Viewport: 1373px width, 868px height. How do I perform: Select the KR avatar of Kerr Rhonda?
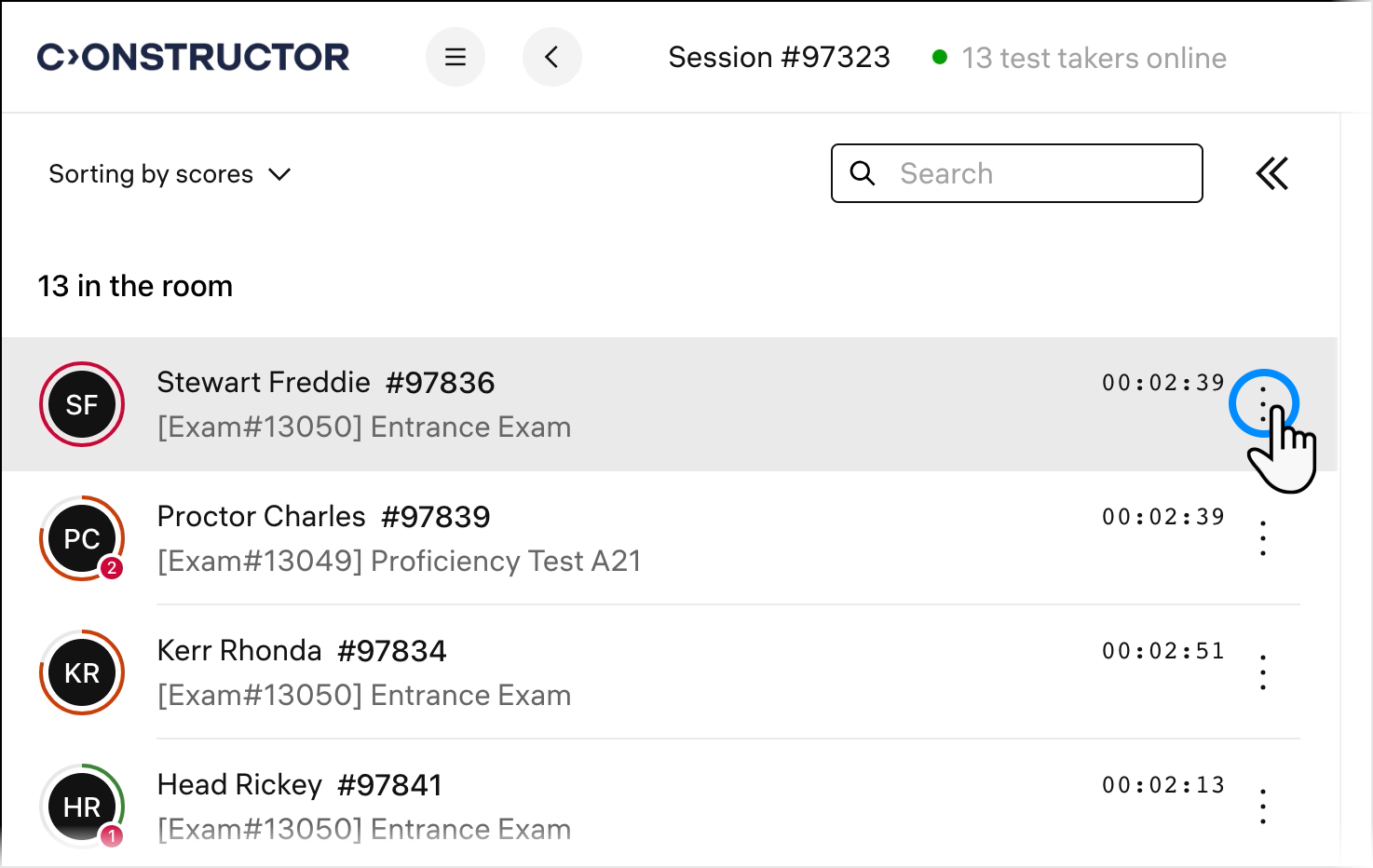pos(82,672)
